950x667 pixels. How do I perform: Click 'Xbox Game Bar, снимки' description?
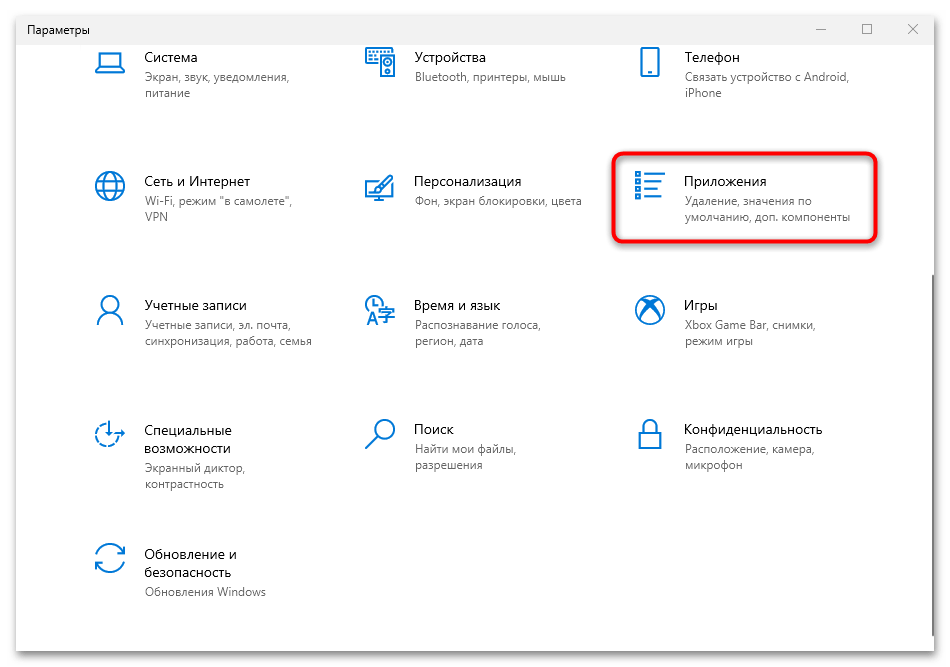coord(750,333)
